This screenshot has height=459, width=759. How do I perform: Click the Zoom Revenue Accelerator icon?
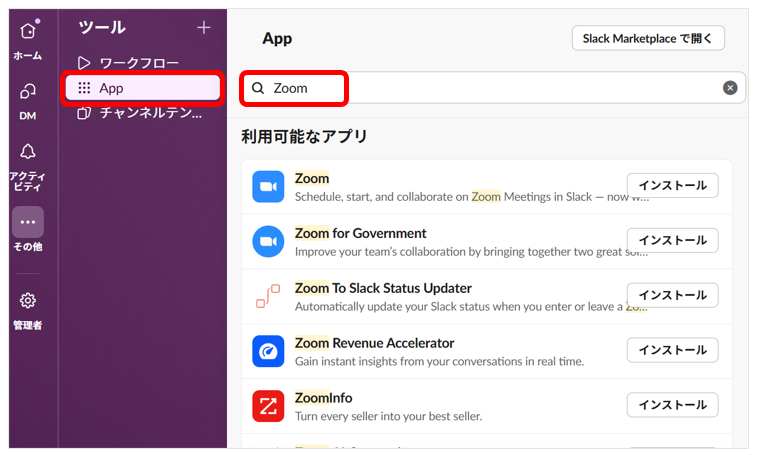(x=268, y=351)
